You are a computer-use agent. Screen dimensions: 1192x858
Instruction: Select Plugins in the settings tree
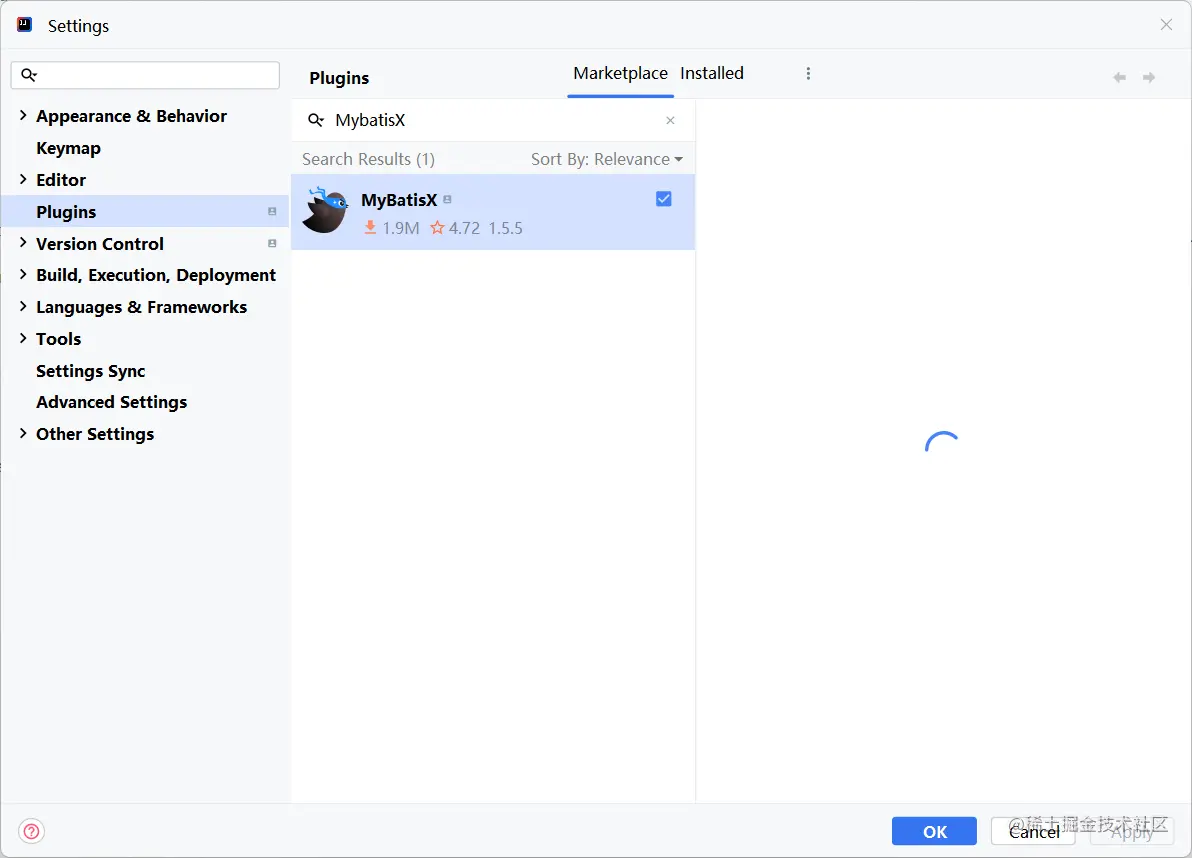coord(145,211)
